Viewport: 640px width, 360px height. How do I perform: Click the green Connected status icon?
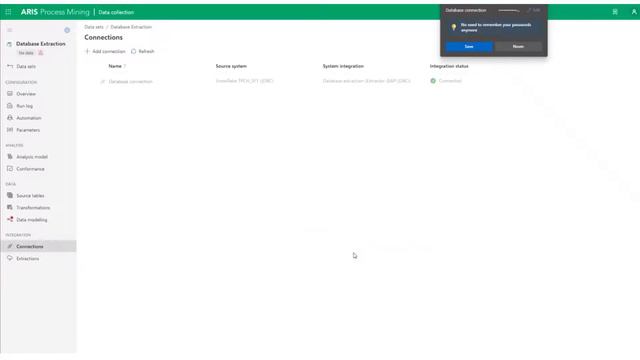[433, 81]
